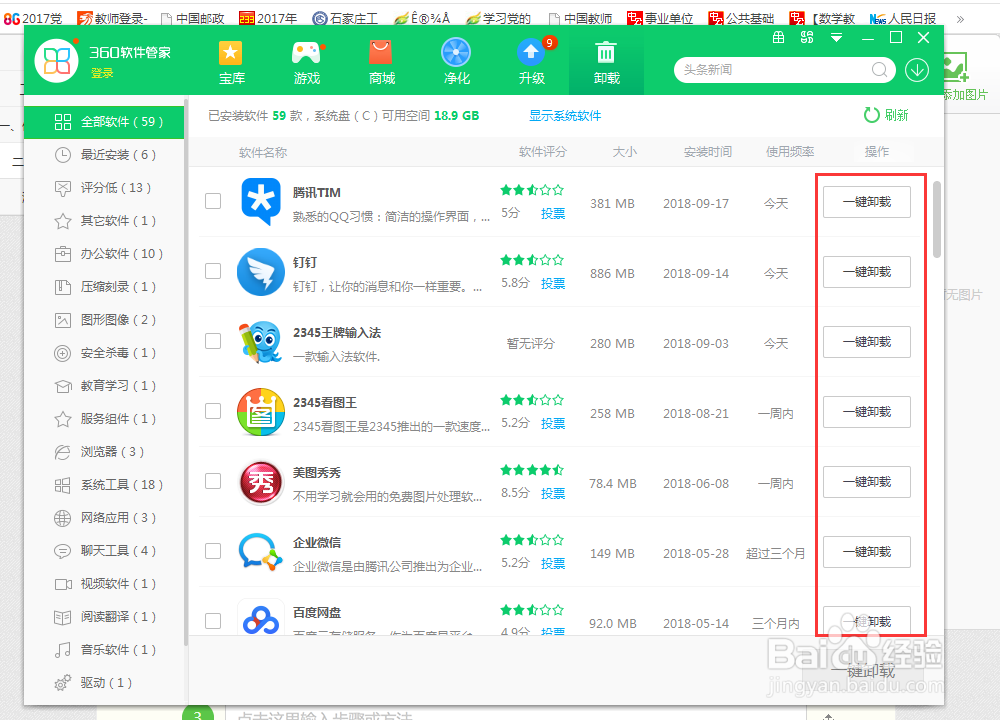This screenshot has width=1000, height=720.
Task: Open the 商城 mall section
Action: click(x=381, y=62)
